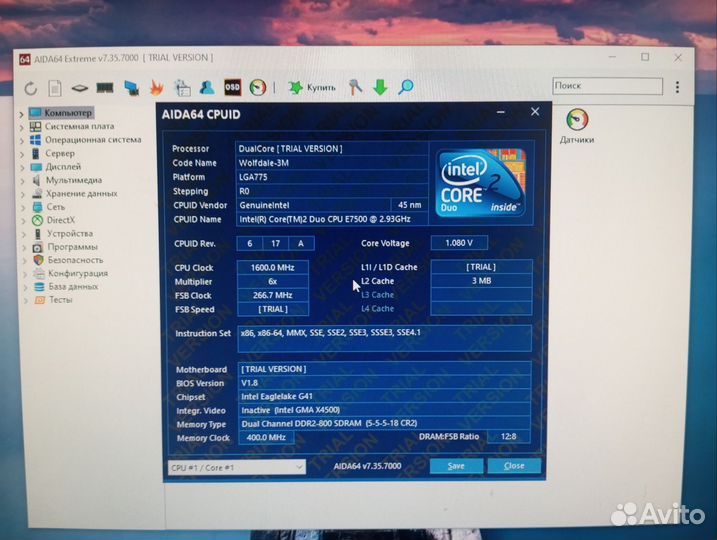Open the Report page icon
The image size is (717, 540).
coord(55,88)
